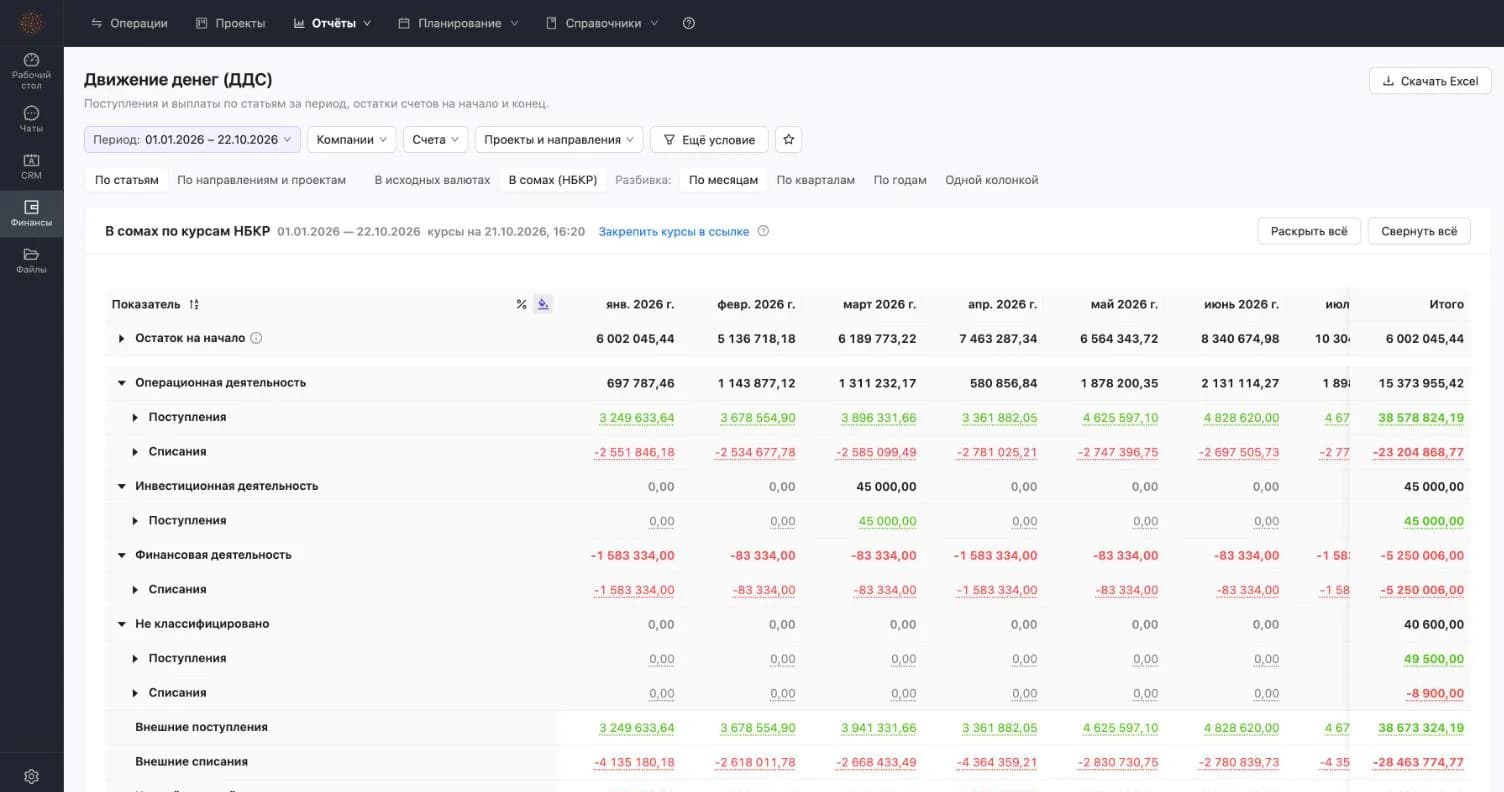Collapse the Операционная деятельность row
This screenshot has height=792, width=1504.
click(121, 383)
